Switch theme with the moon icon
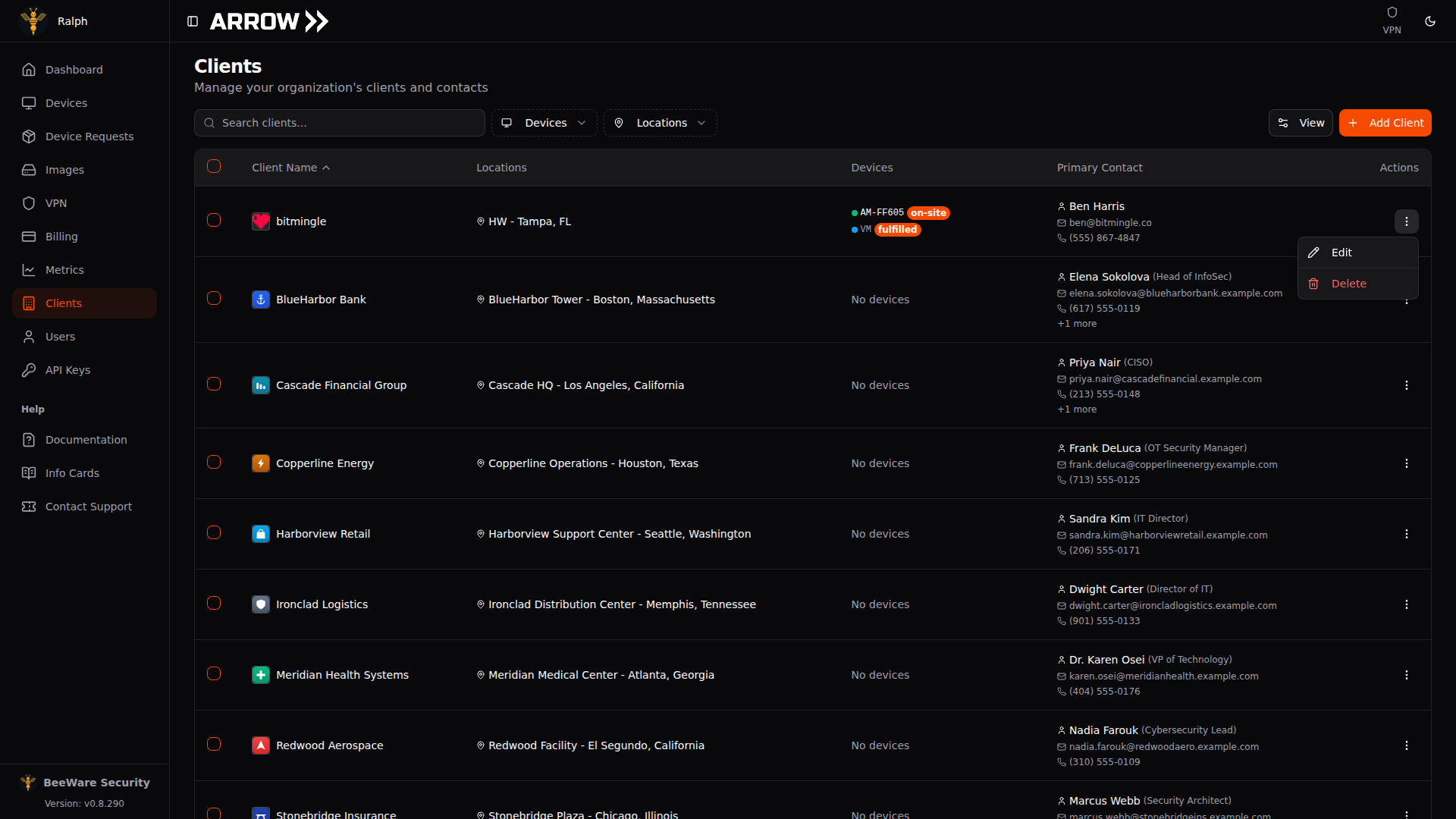The height and width of the screenshot is (819, 1456). coord(1430,21)
